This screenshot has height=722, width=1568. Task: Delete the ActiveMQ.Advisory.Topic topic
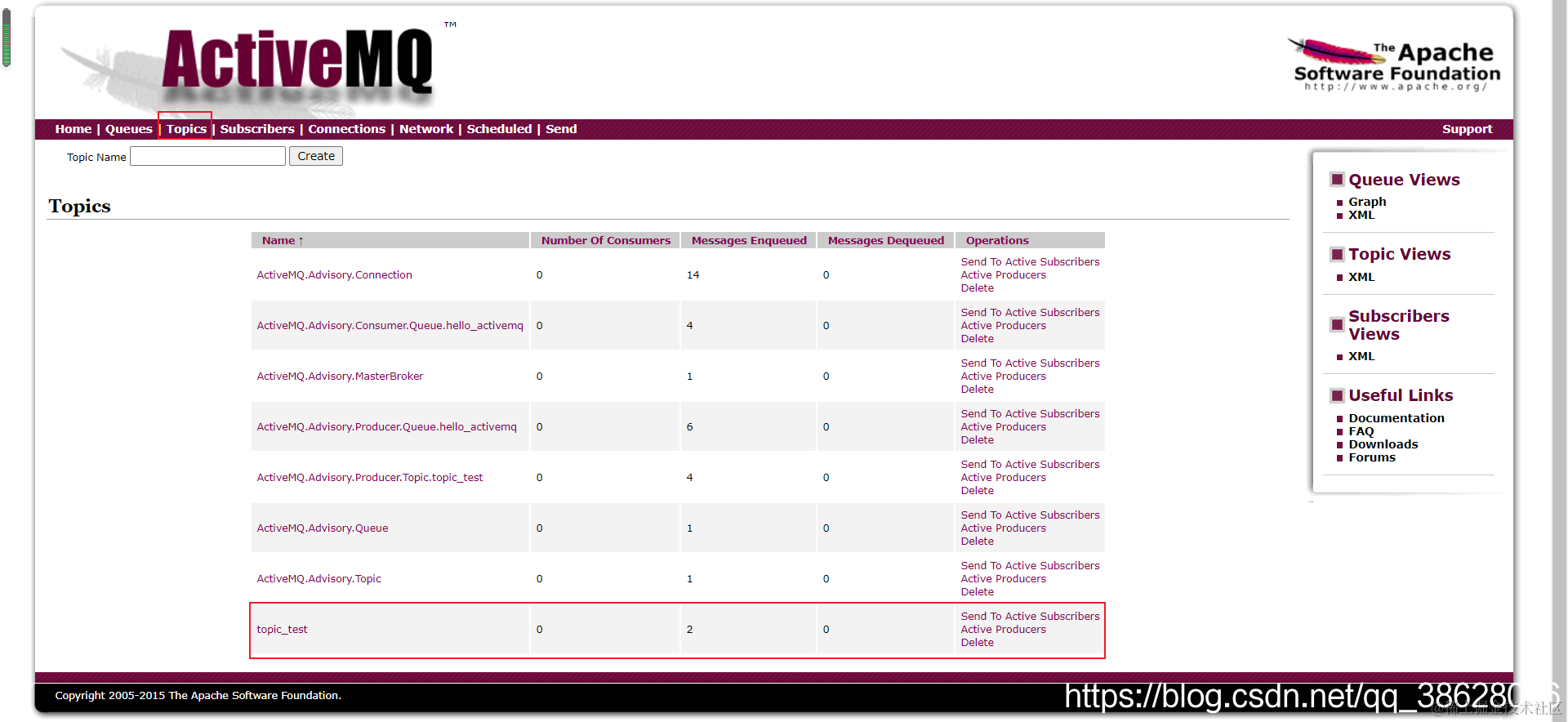pos(977,592)
